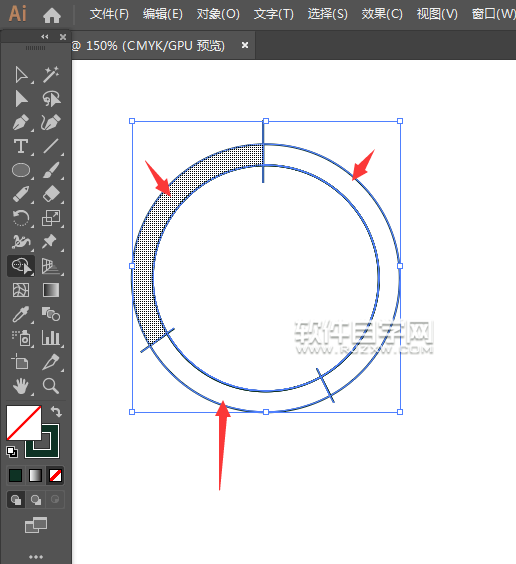Open the 效果(C) menu
The image size is (516, 564).
point(382,14)
